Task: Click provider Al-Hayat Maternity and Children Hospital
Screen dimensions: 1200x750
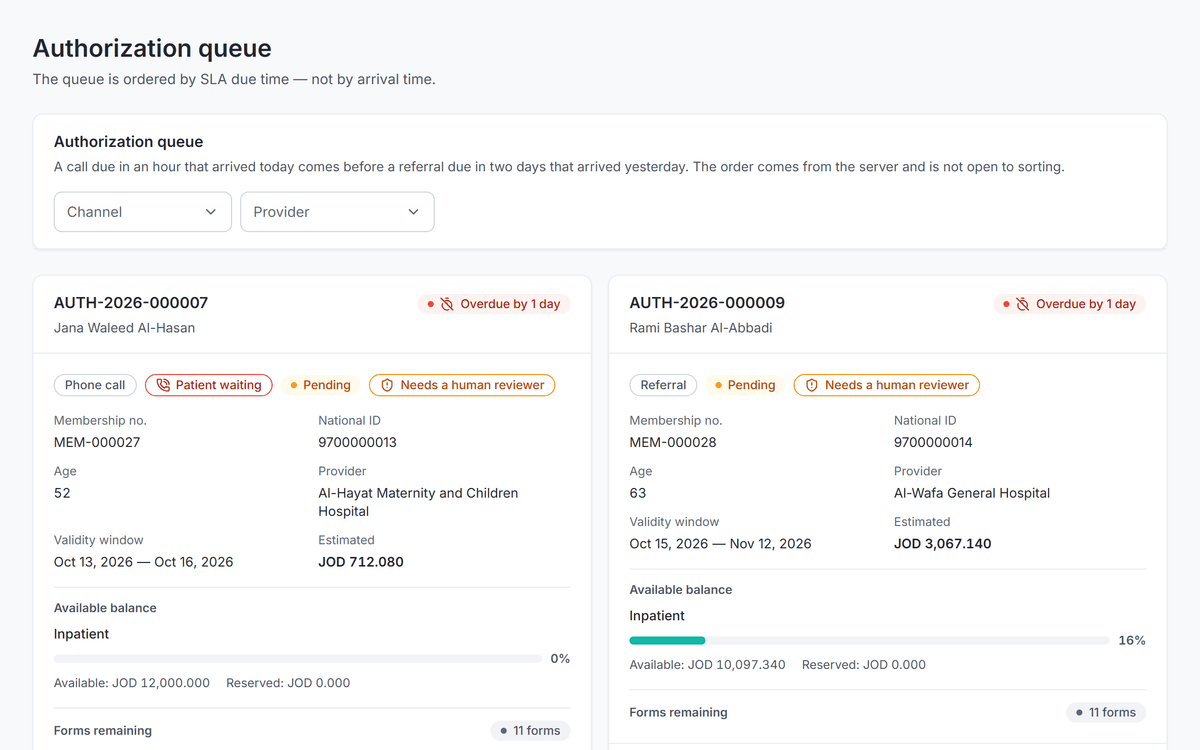Action: coord(418,502)
